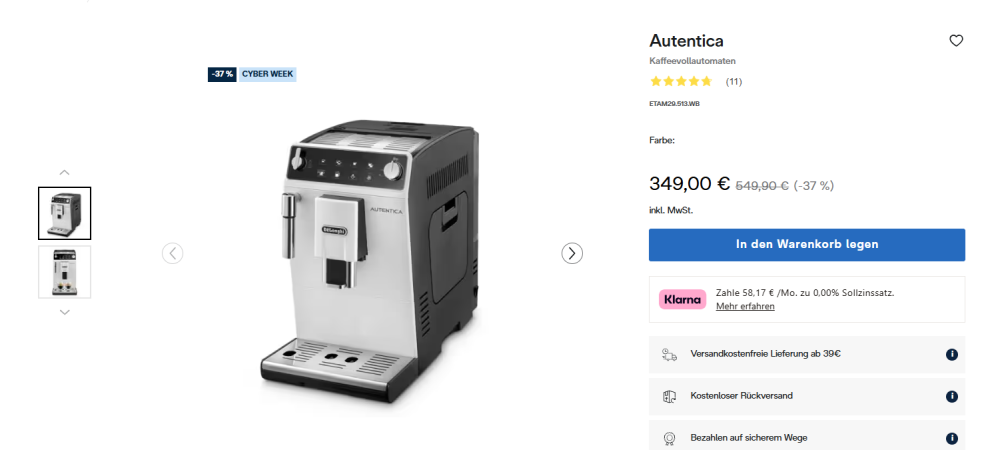The height and width of the screenshot is (450, 1000).
Task: Open the star rating reviews
Action: click(x=681, y=82)
